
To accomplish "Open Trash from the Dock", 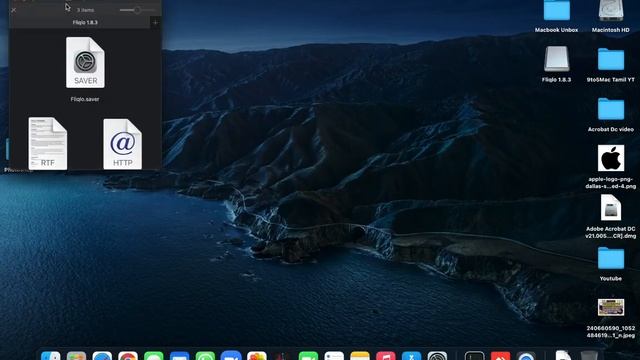I will point(589,356).
